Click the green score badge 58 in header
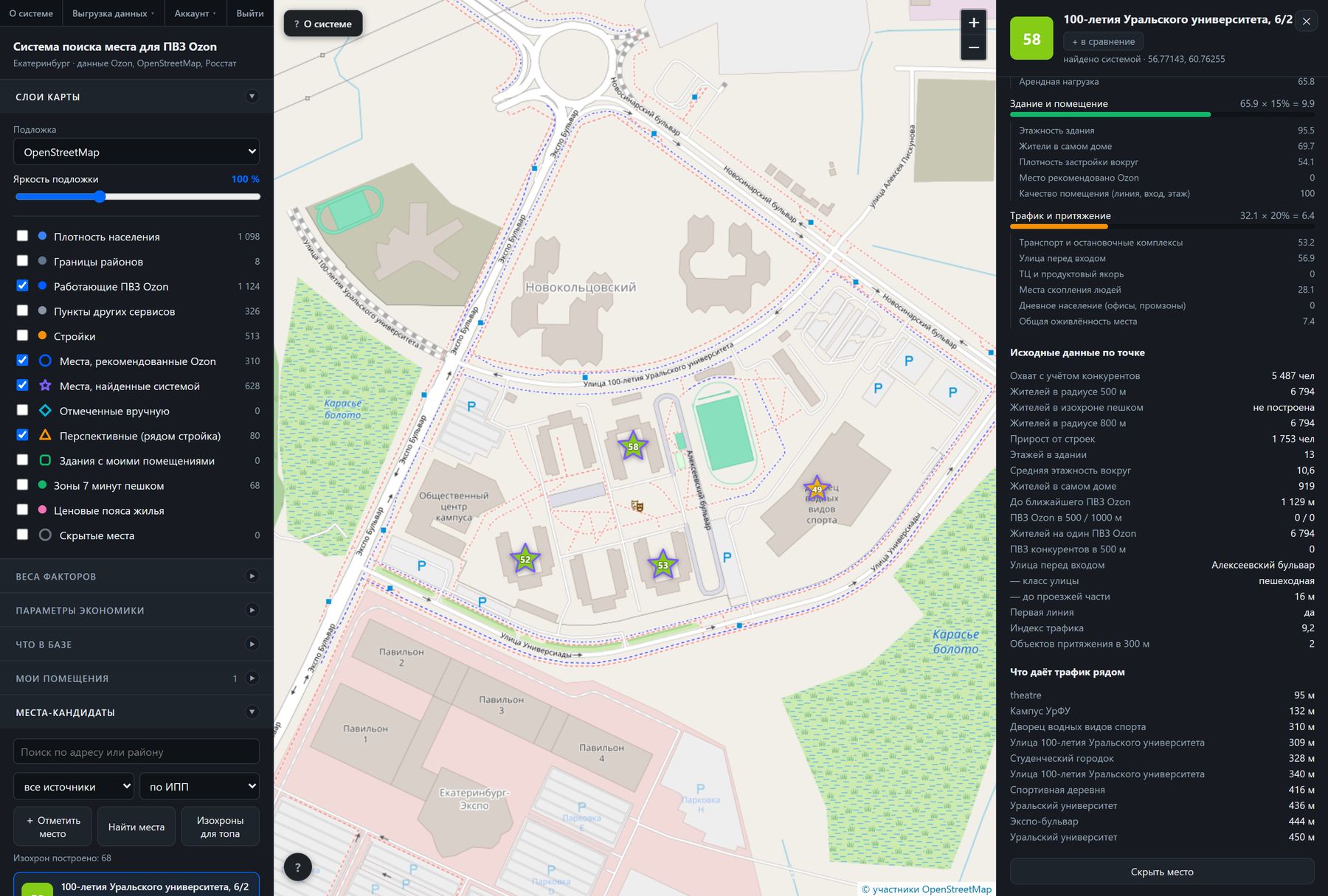The width and height of the screenshot is (1328, 896). (x=1031, y=39)
